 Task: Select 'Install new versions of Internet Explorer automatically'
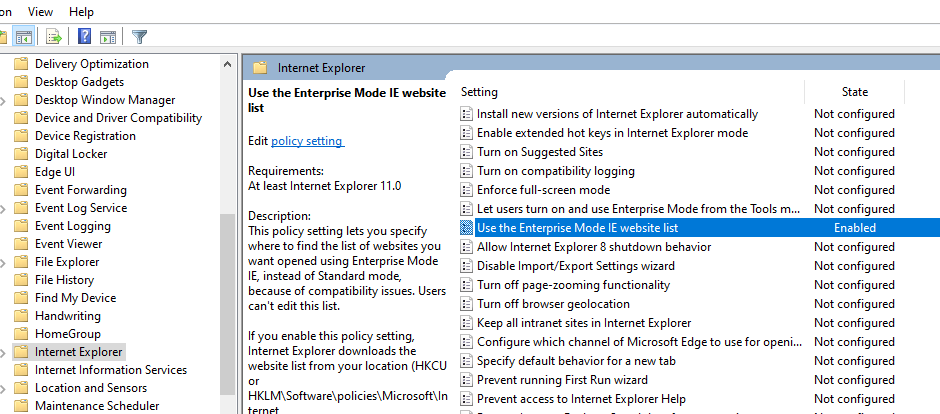pyautogui.click(x=617, y=114)
